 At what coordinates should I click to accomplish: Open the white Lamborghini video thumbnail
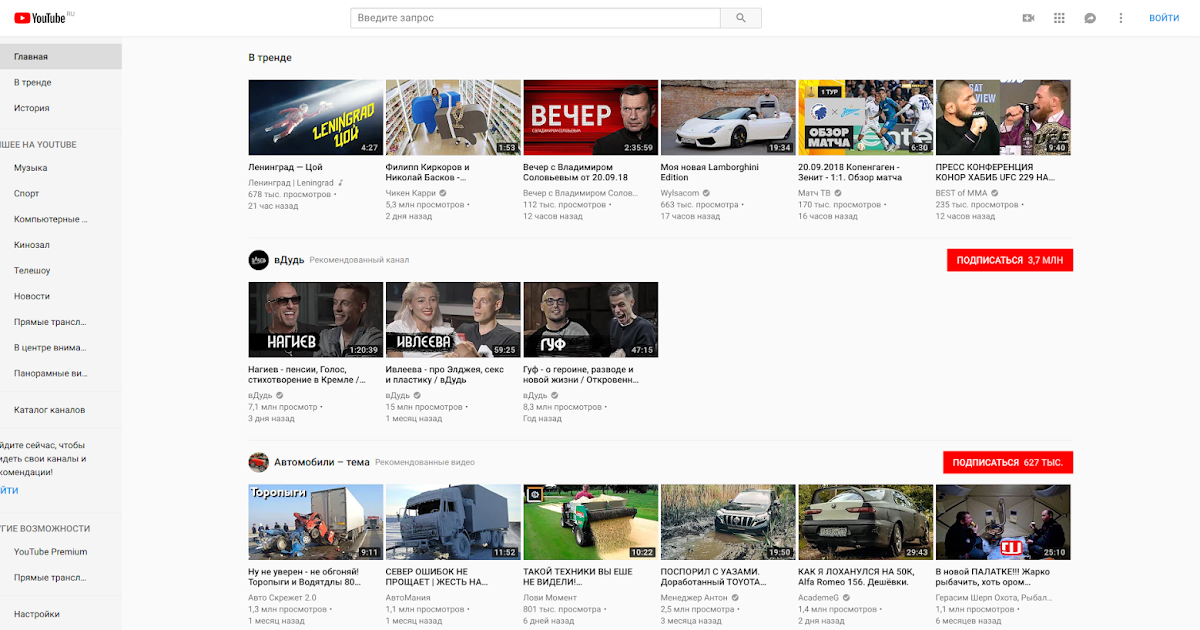pyautogui.click(x=728, y=117)
